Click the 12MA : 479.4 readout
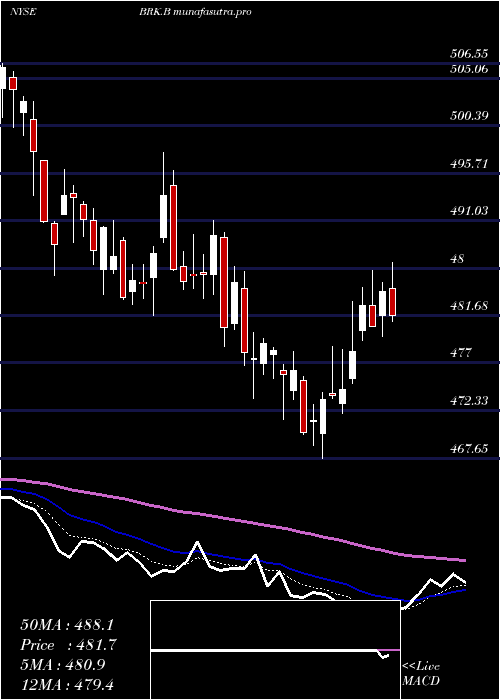Viewport: 500px width, 700px height. click(69, 685)
